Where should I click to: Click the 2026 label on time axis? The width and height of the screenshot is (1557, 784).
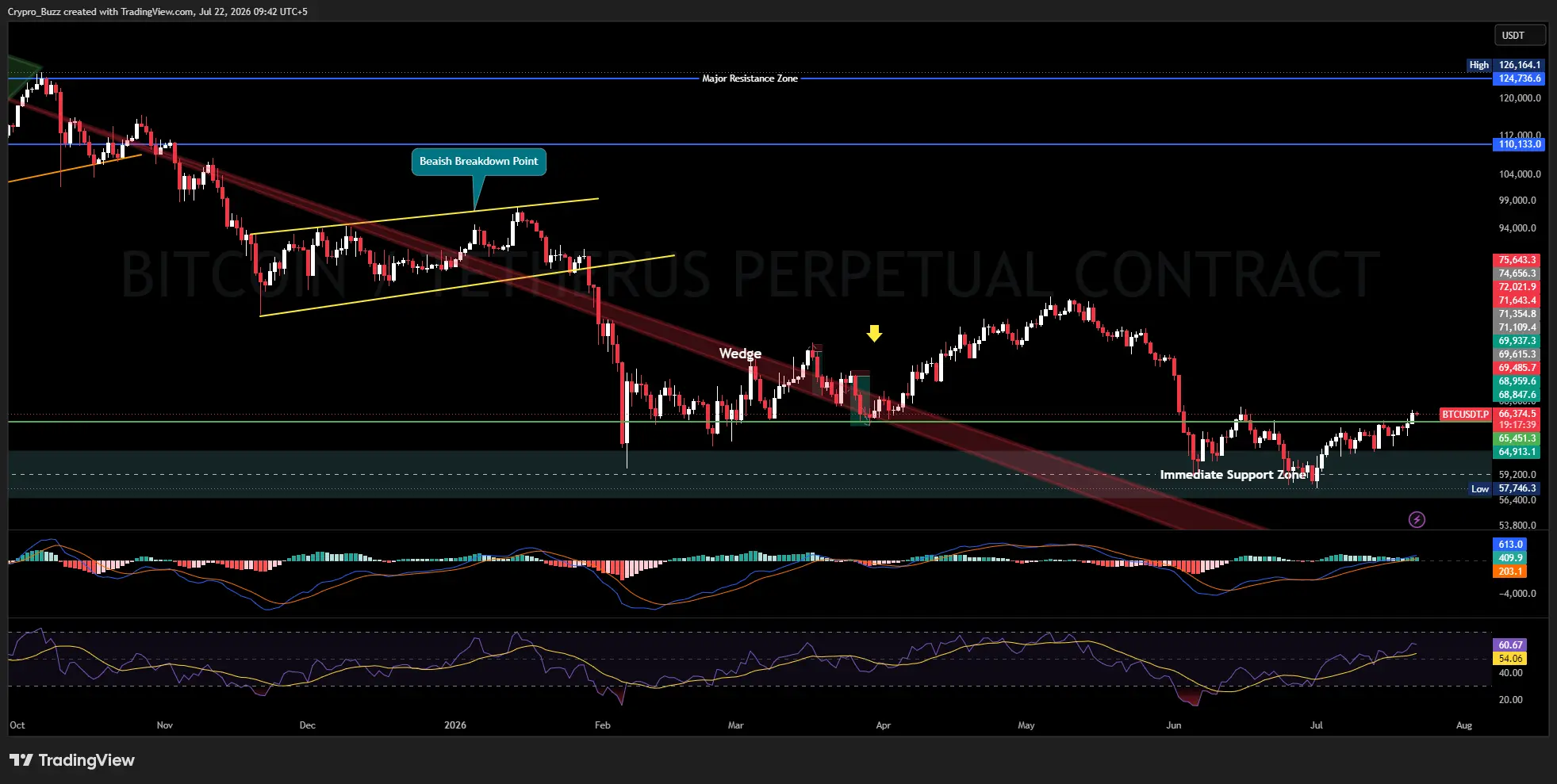(x=455, y=725)
